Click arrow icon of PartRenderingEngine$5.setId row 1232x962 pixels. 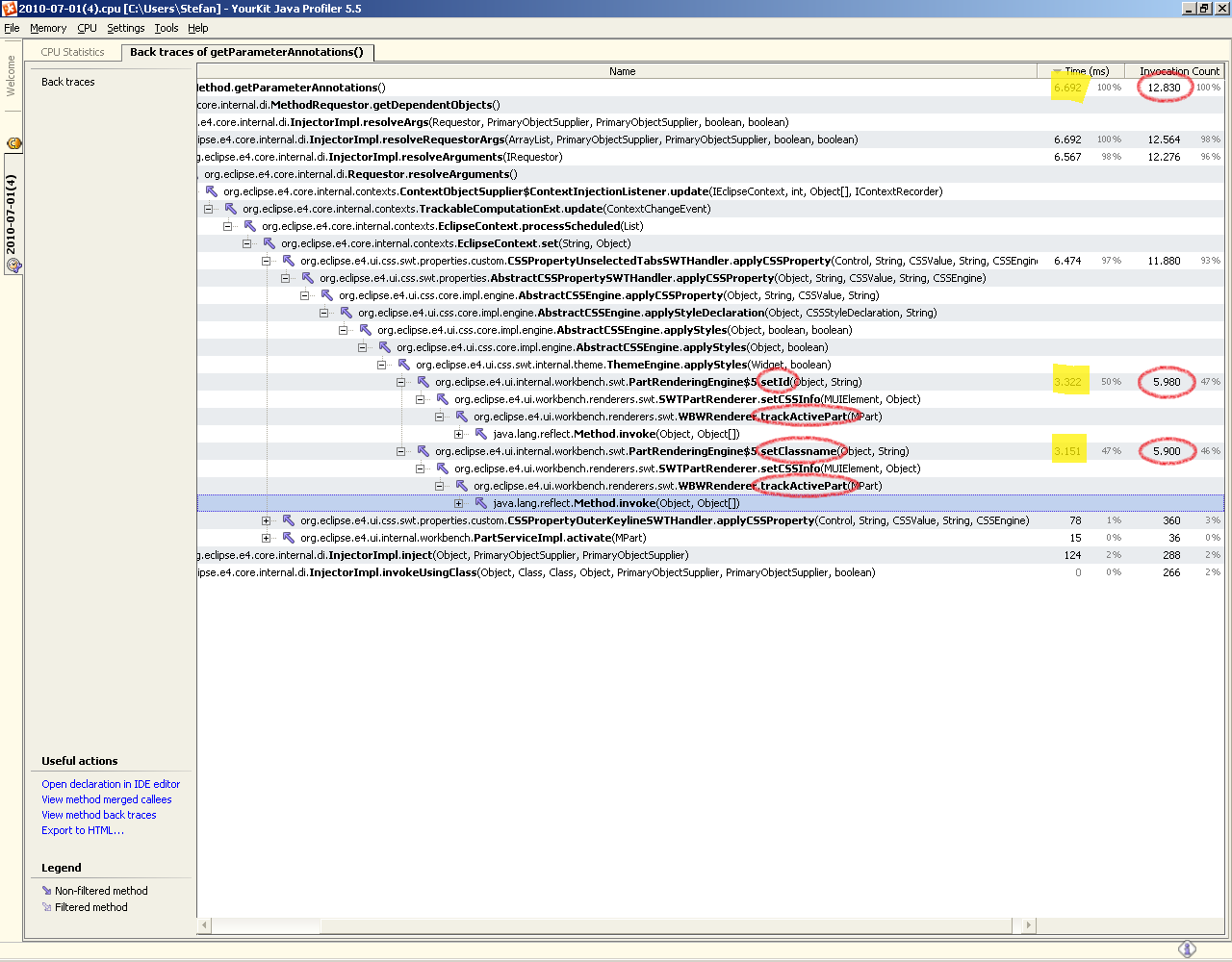[x=423, y=382]
